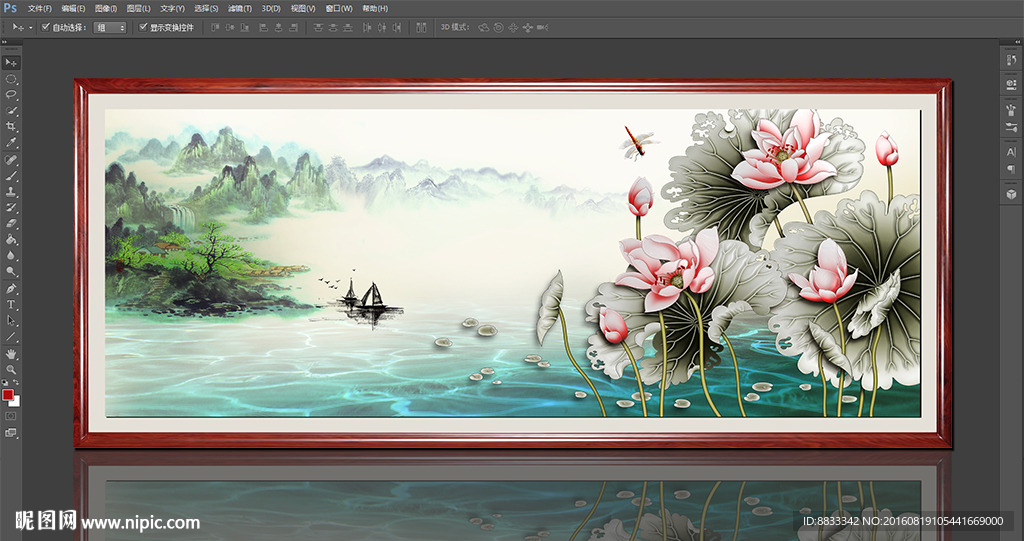Swap foreground and background colors

(16, 383)
